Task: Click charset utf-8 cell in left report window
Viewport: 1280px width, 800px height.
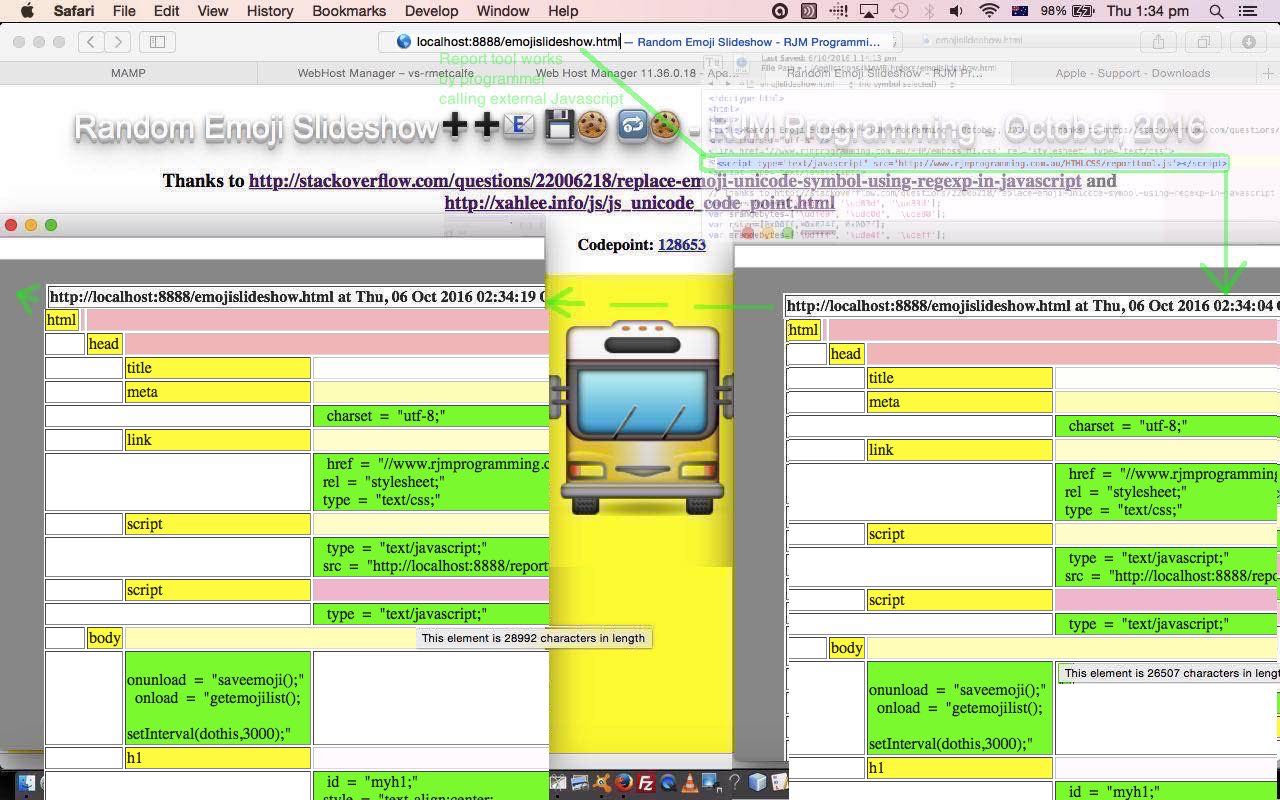Action: click(x=431, y=416)
